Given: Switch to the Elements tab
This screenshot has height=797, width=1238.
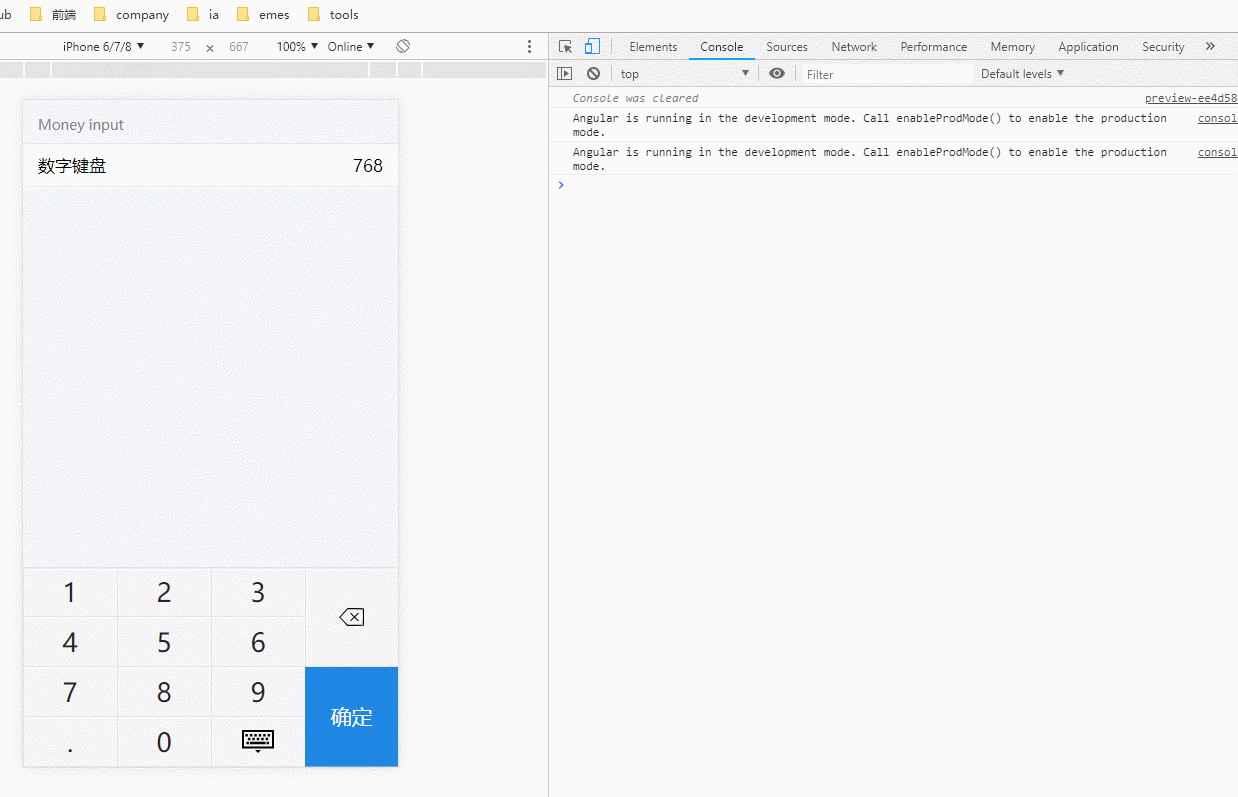Looking at the screenshot, I should [653, 46].
